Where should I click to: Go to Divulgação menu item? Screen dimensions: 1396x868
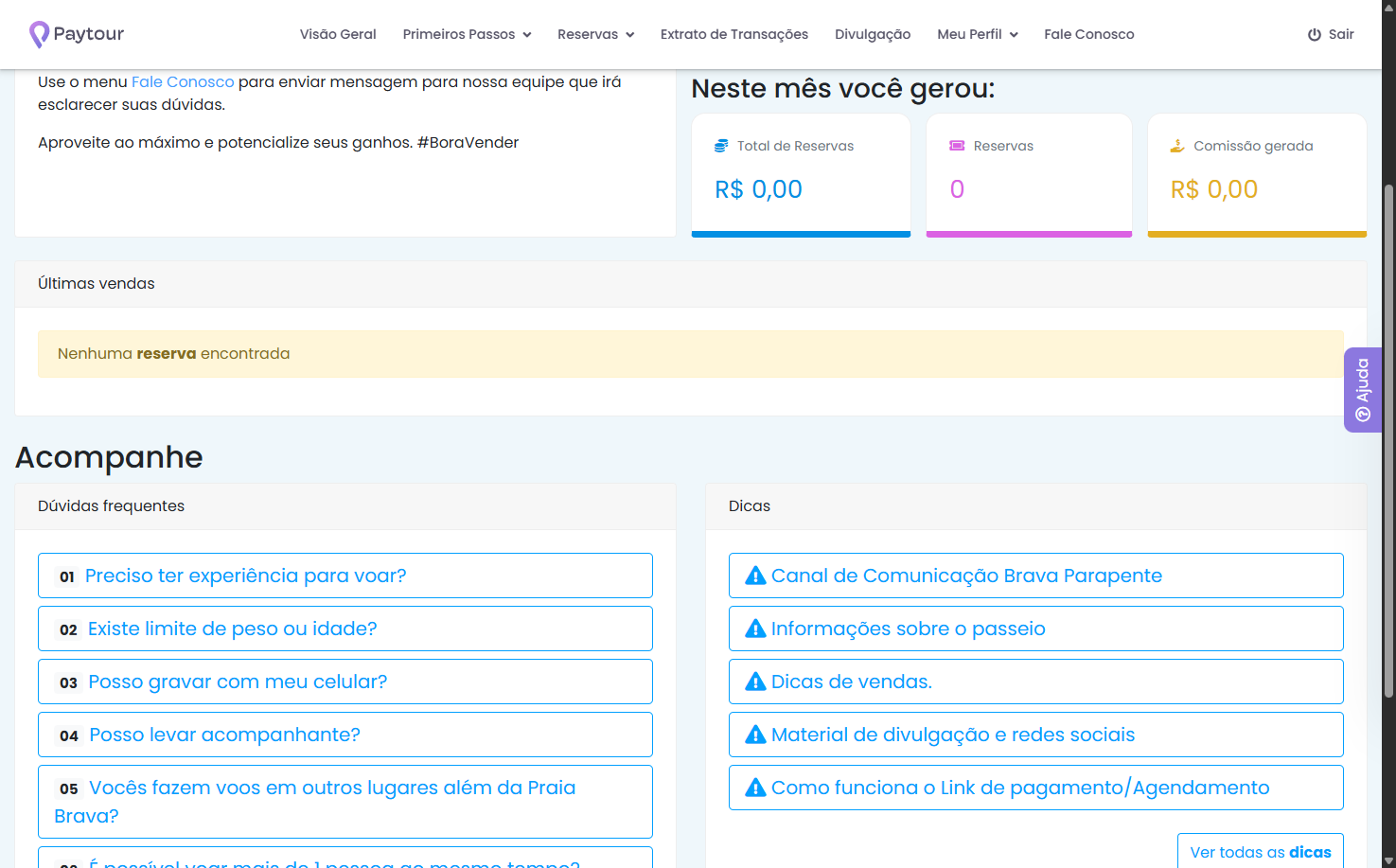pos(873,34)
